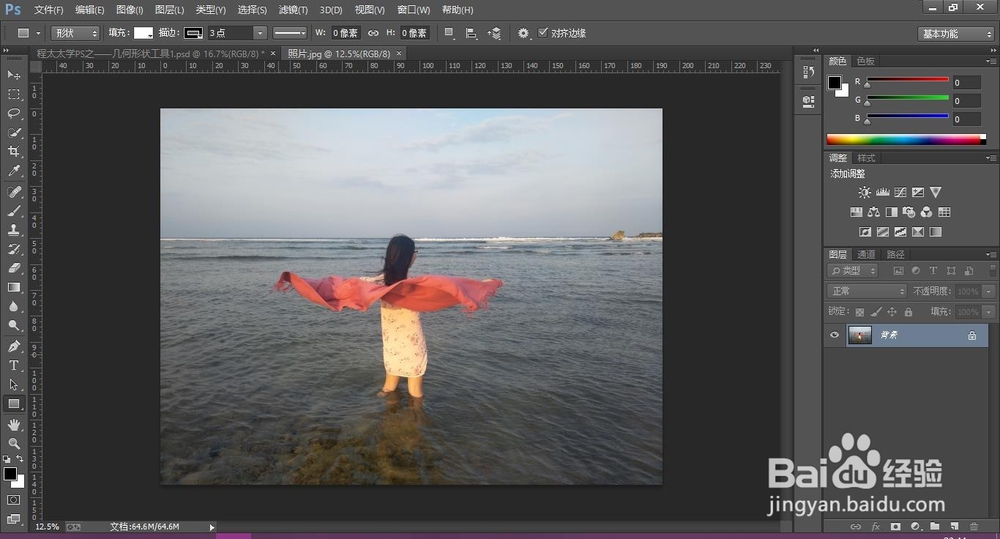This screenshot has height=539, width=1000.
Task: Select the Clone Stamp tool
Action: 13,230
